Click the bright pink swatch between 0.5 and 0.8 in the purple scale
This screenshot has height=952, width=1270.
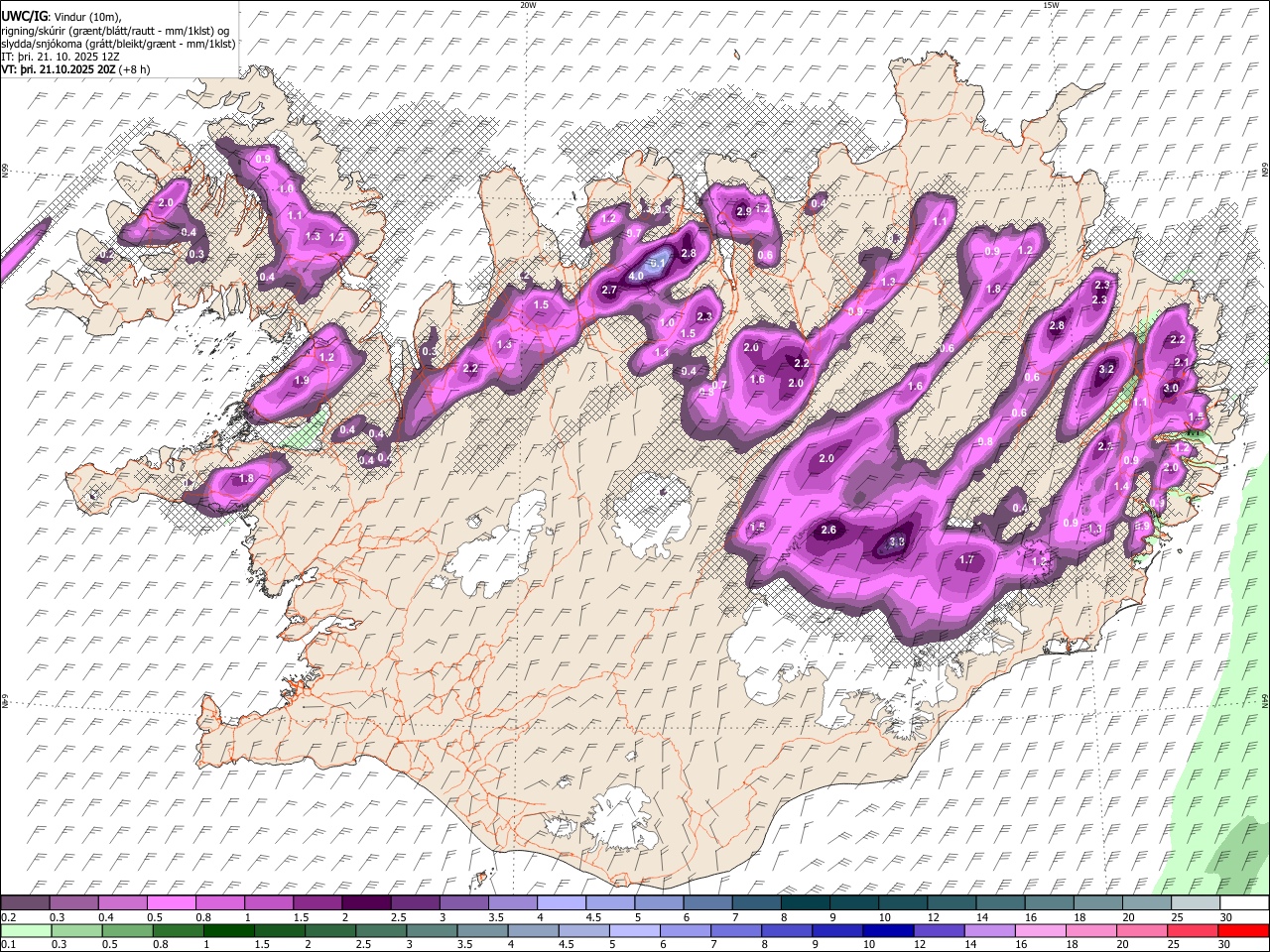[172, 903]
